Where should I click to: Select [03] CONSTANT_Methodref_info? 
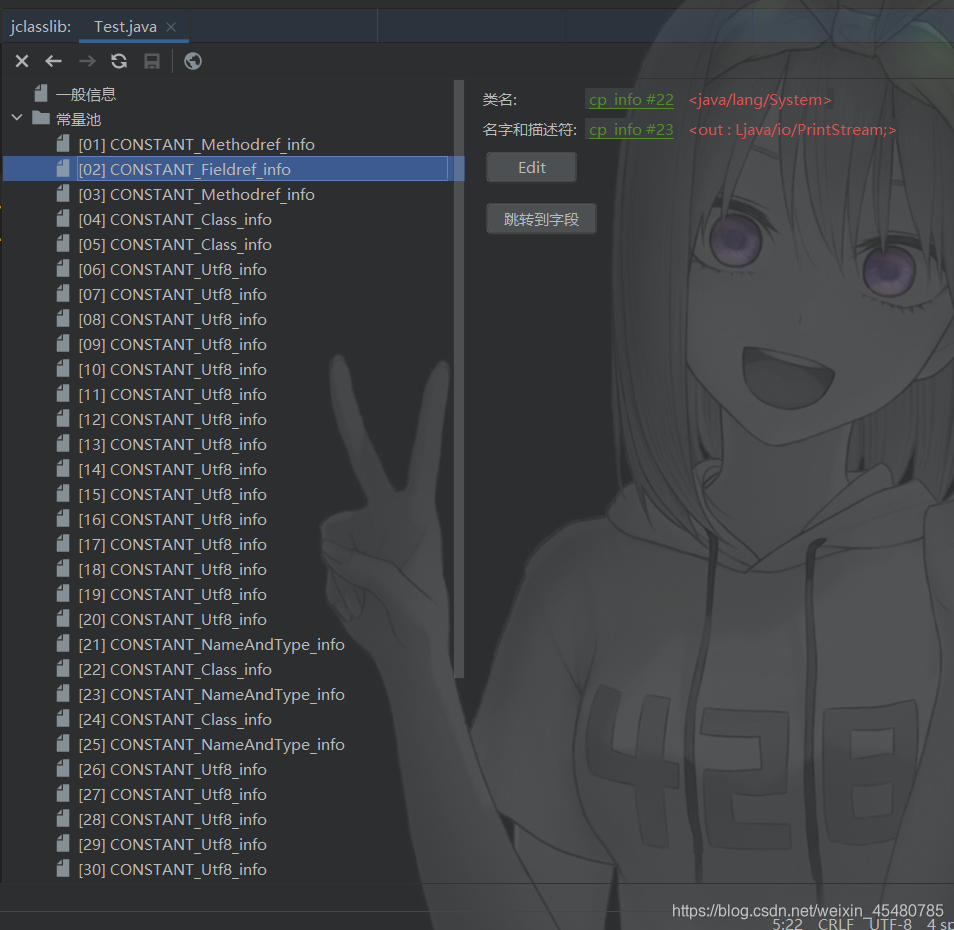197,195
